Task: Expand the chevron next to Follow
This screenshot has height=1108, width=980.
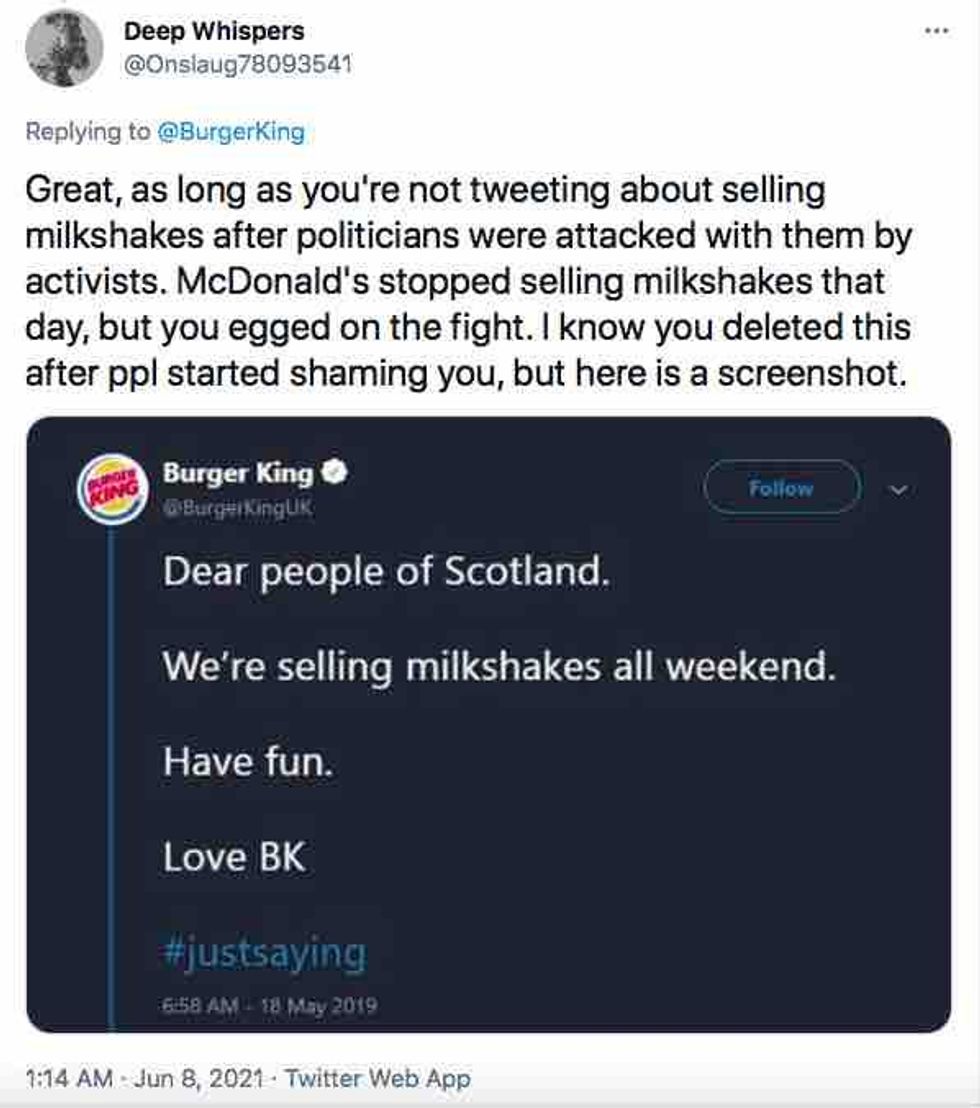Action: [x=898, y=490]
